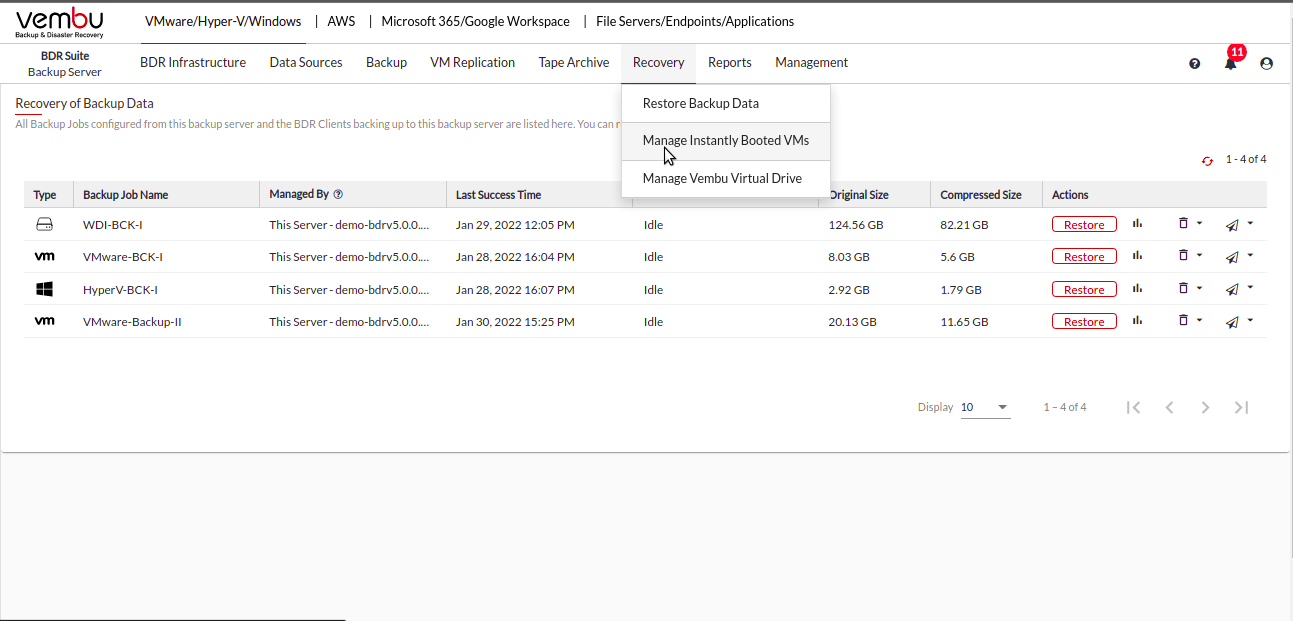
Task: Expand arrow beside paper plane for WDI-BCK-I
Action: tap(1250, 224)
